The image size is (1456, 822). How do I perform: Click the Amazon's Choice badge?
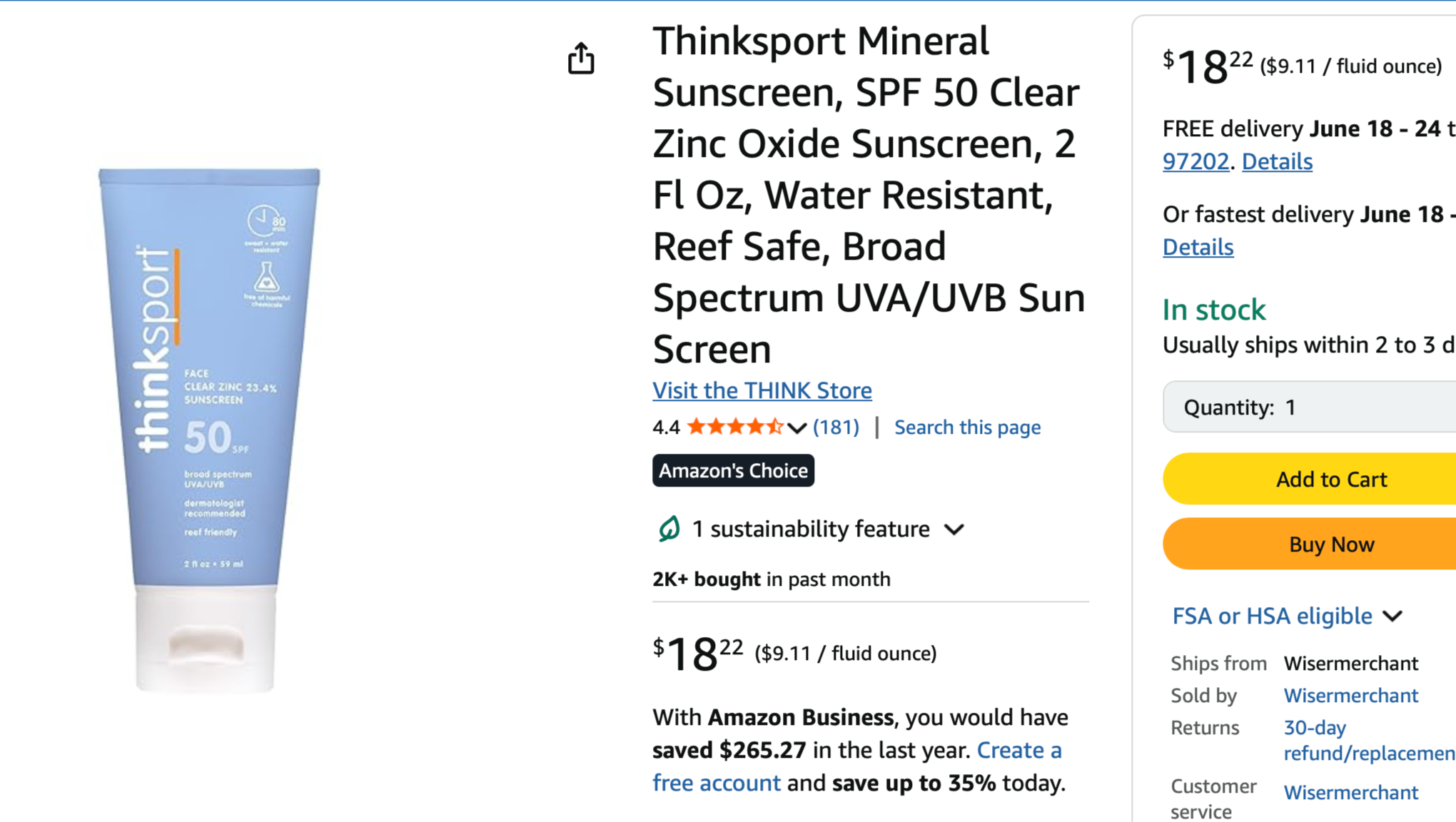tap(733, 471)
